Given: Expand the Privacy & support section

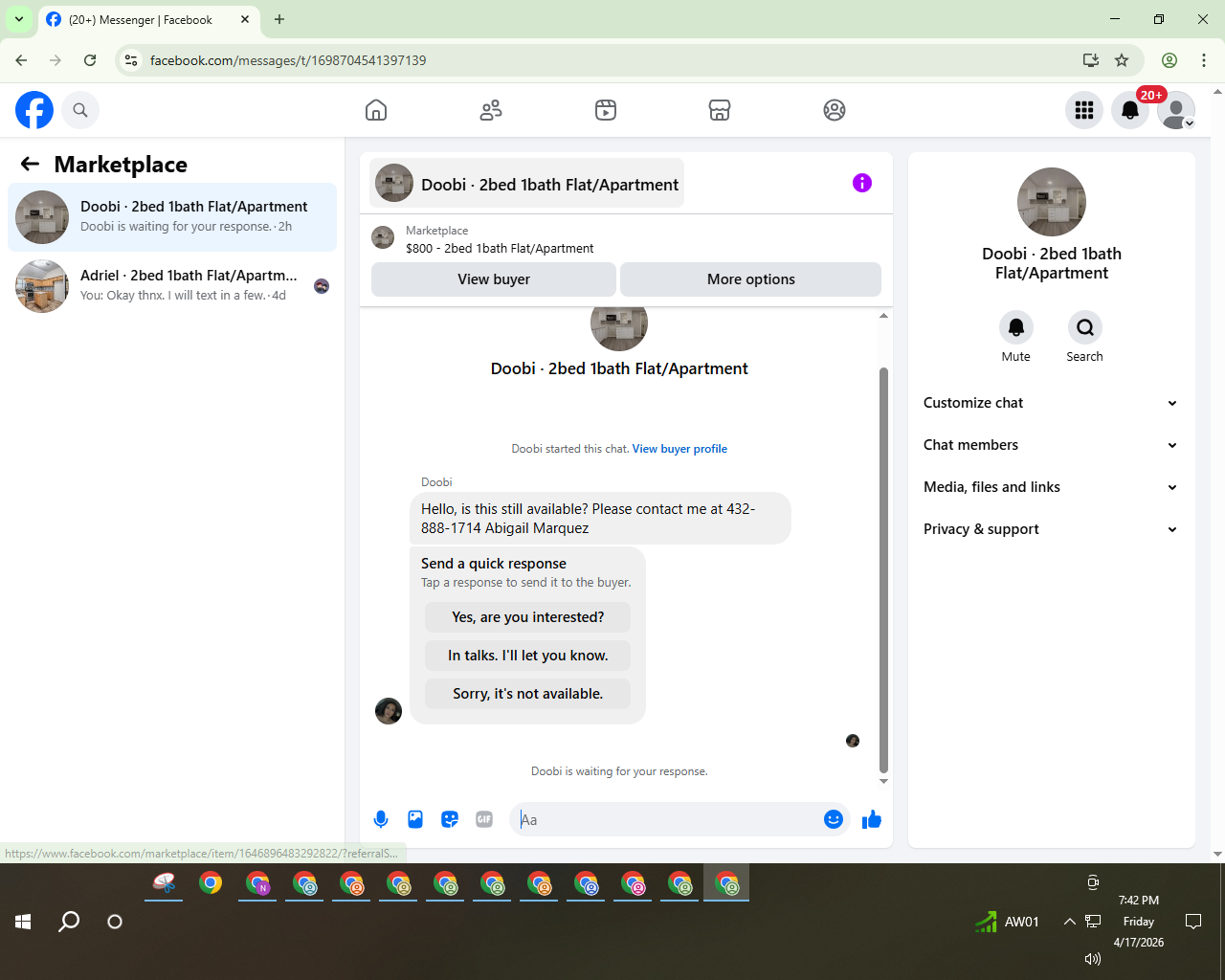Looking at the screenshot, I should 1051,529.
